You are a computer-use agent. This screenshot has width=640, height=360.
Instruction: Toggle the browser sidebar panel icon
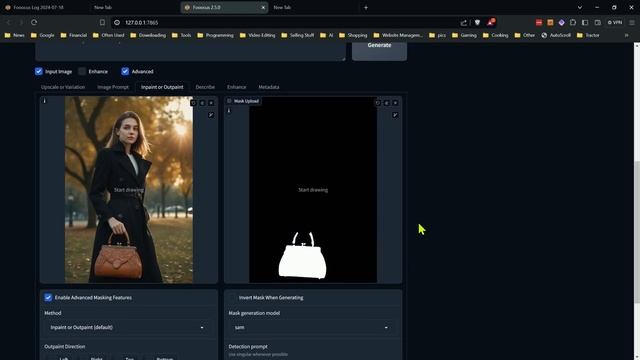(x=585, y=22)
